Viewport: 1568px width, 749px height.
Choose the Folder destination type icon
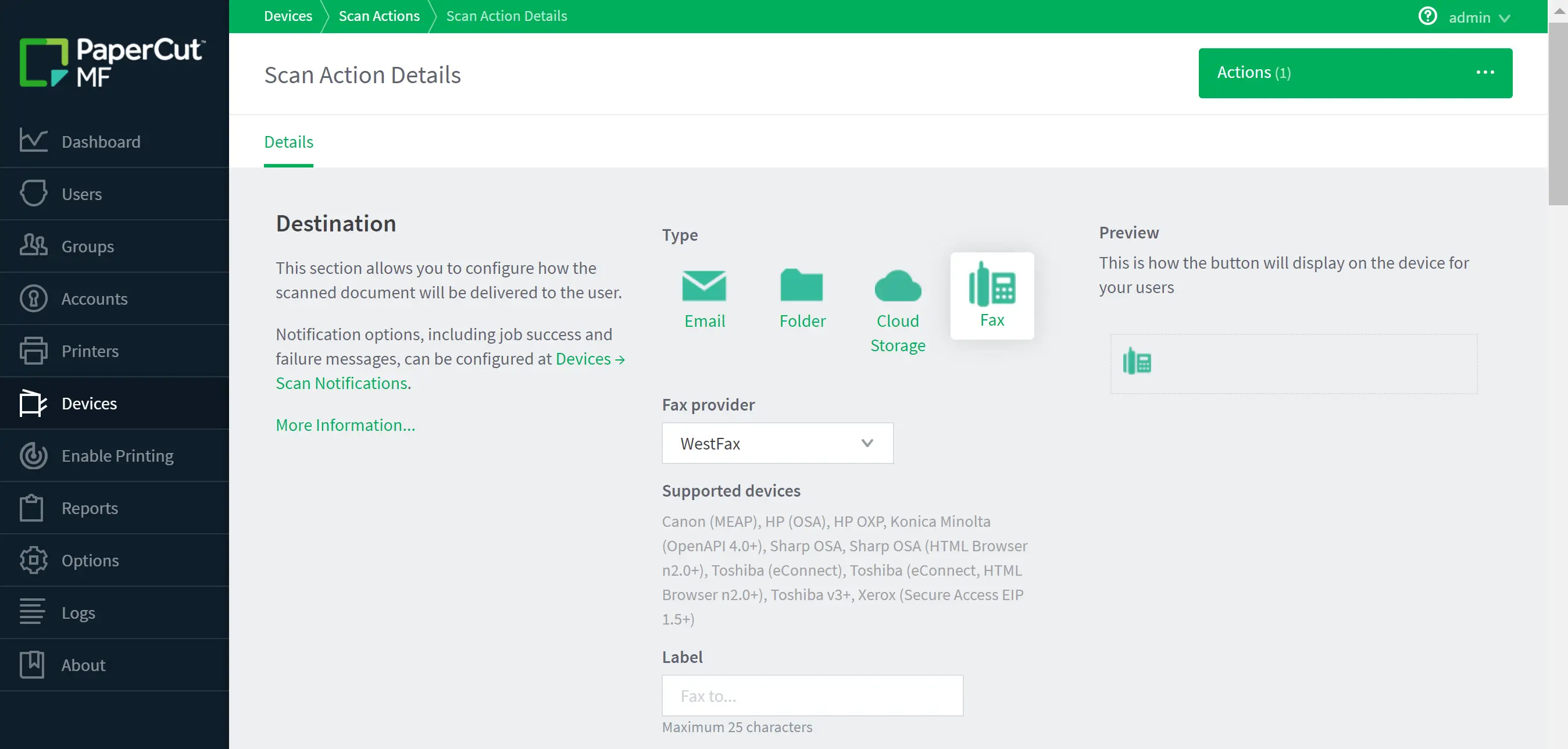[x=802, y=286]
